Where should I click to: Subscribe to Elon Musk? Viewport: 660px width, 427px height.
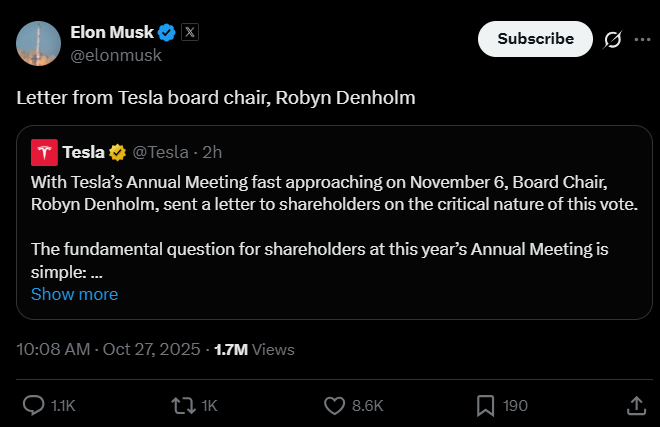coord(535,39)
